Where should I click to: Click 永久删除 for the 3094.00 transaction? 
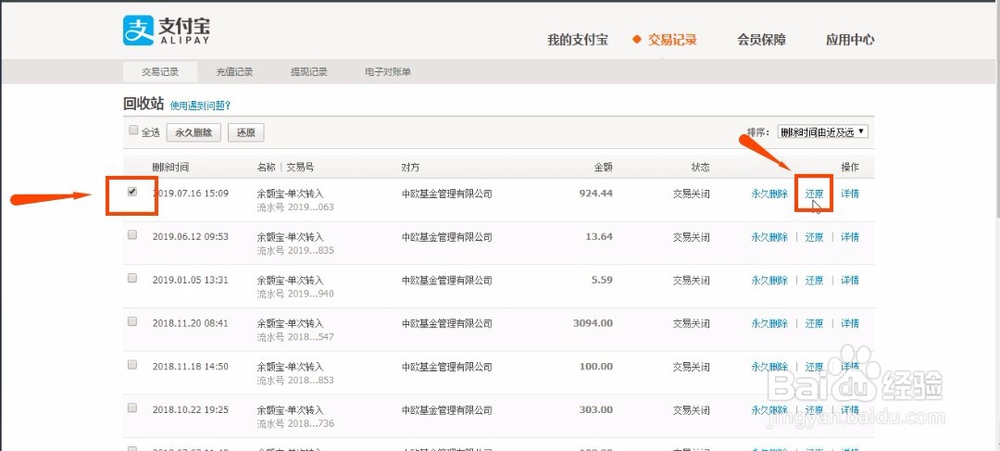point(769,323)
